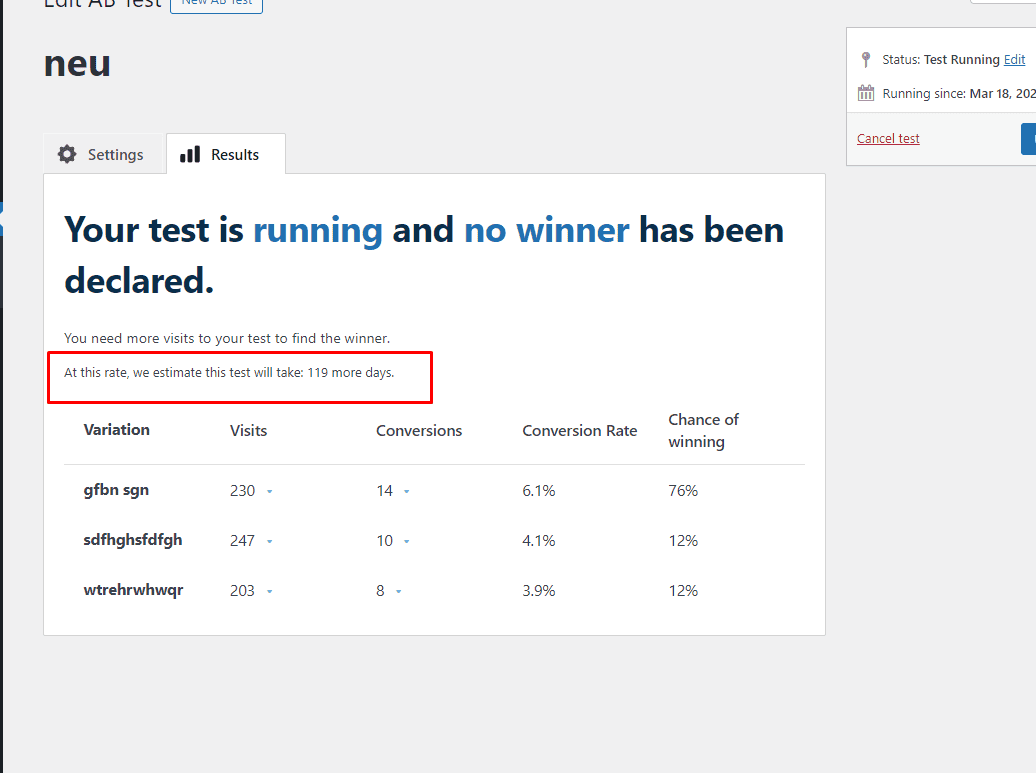Expand the conversions dropdown for gfbn sgn
1036x773 pixels.
pyautogui.click(x=404, y=491)
